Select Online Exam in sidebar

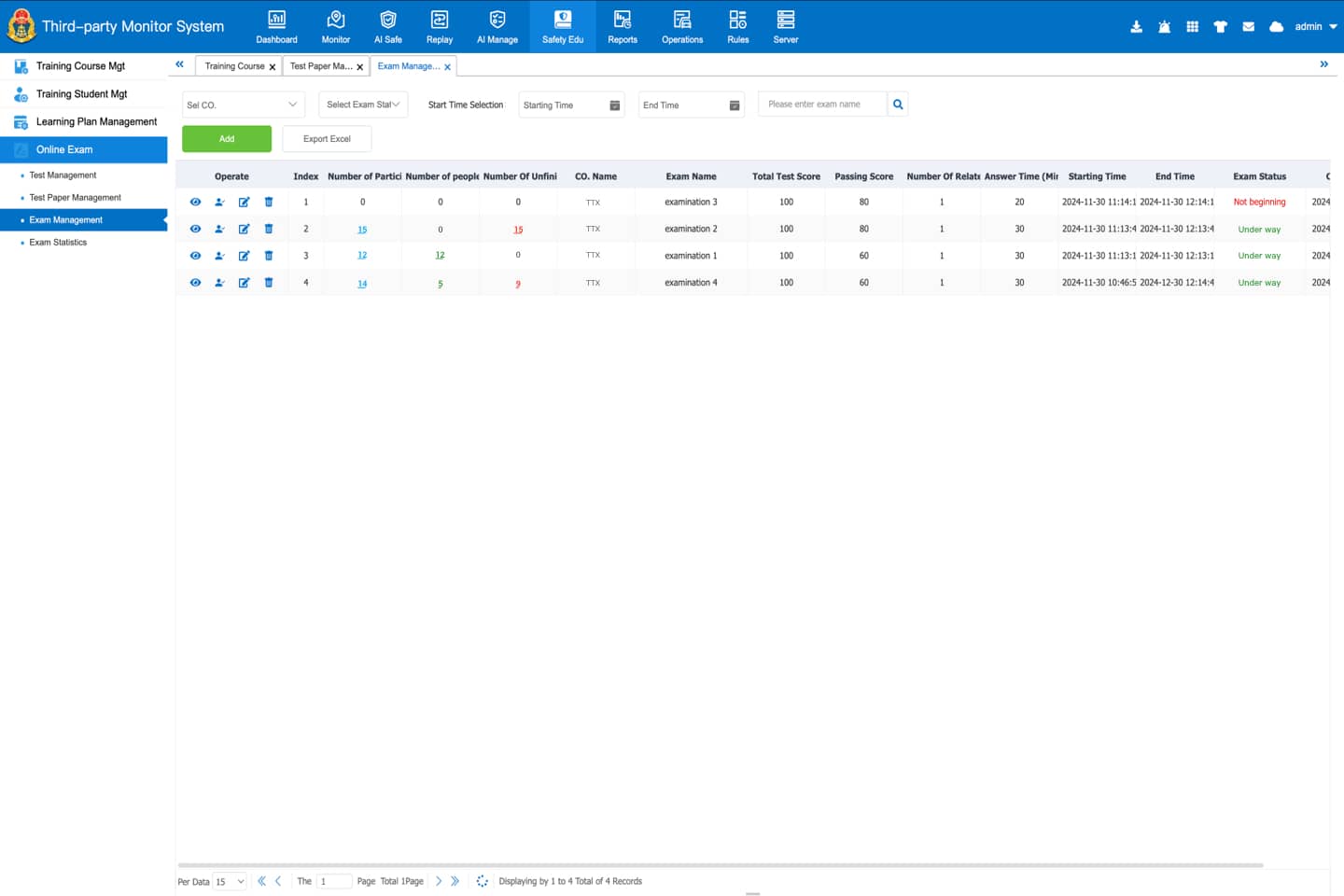[84, 149]
